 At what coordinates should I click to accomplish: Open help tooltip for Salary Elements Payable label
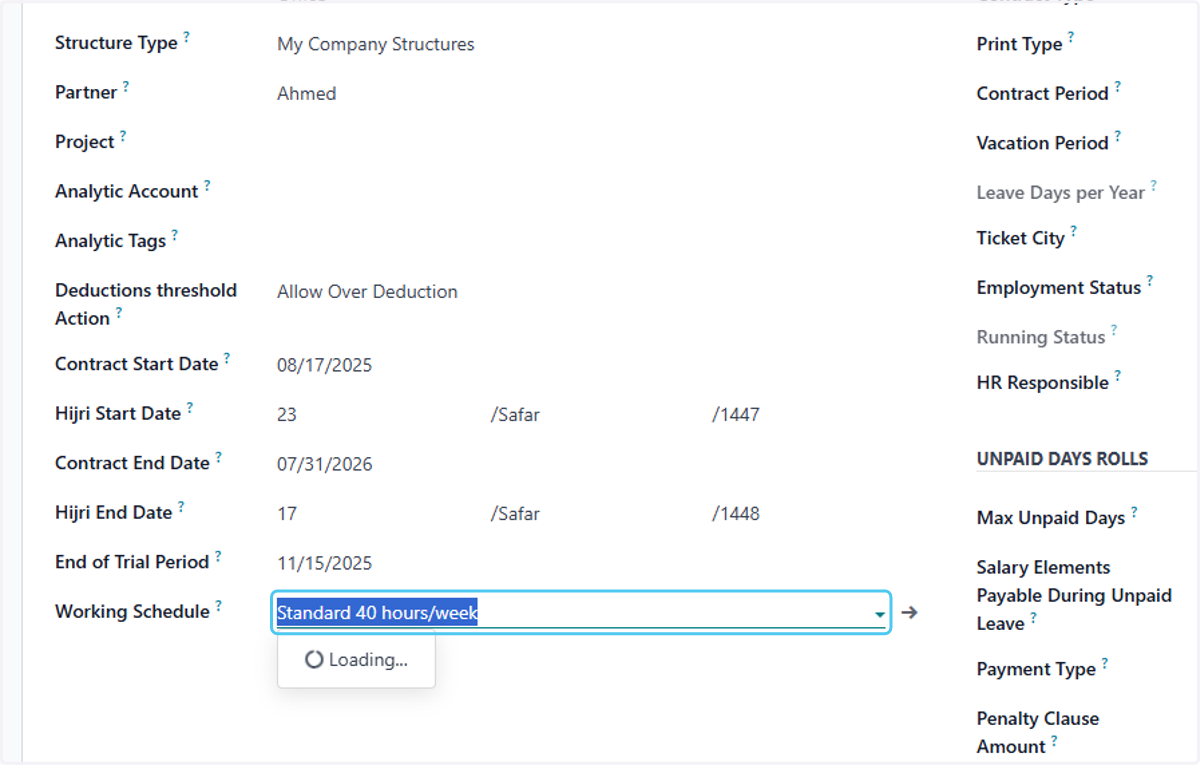[x=1034, y=619]
